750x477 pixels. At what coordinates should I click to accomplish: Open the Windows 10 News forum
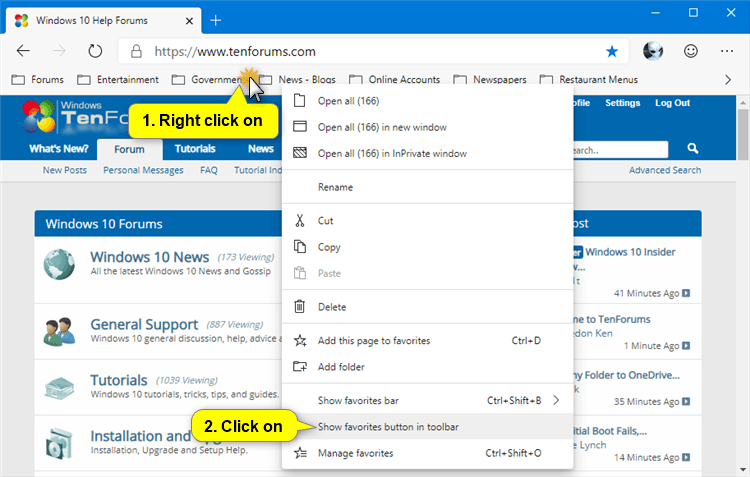click(150, 257)
